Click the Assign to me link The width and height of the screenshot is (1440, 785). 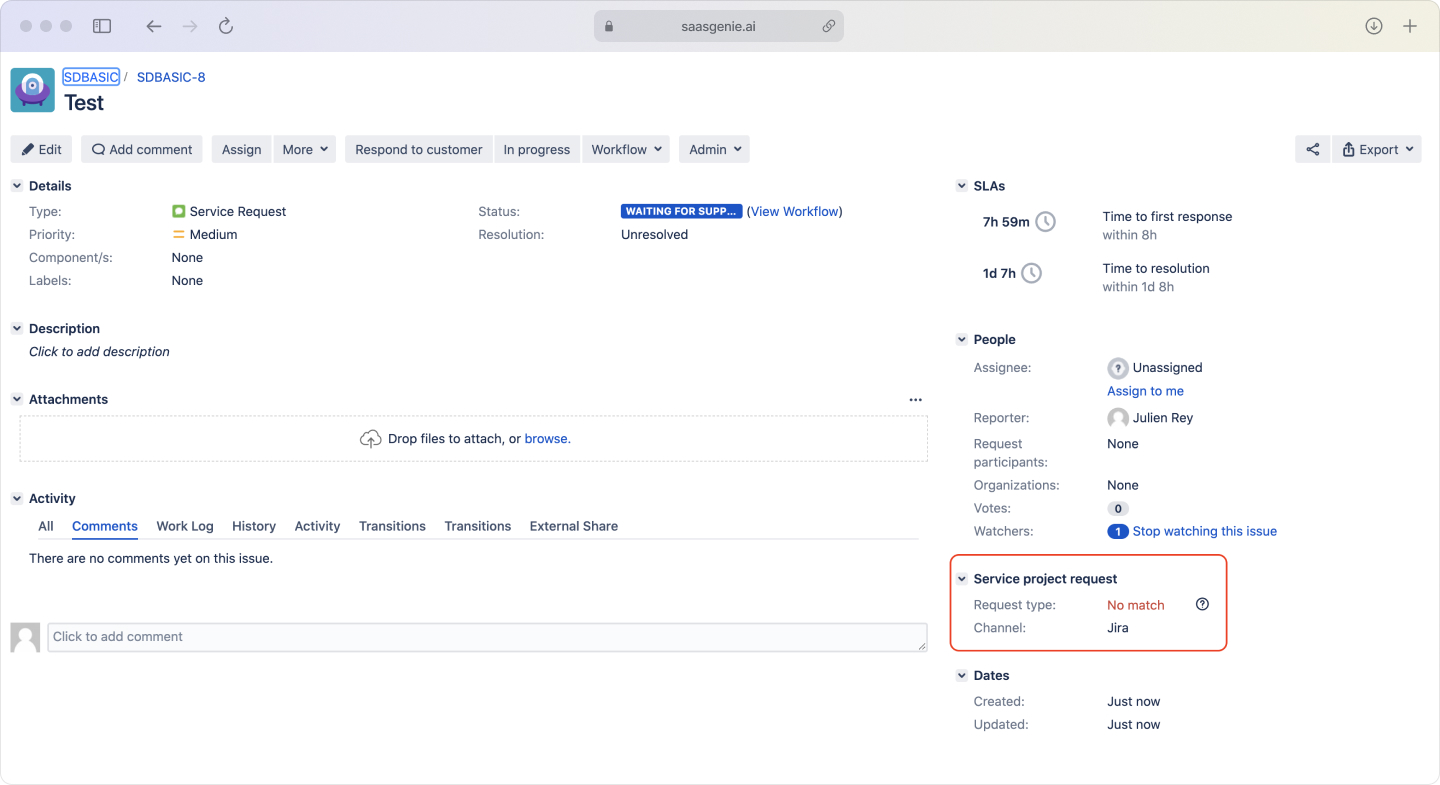tap(1145, 390)
